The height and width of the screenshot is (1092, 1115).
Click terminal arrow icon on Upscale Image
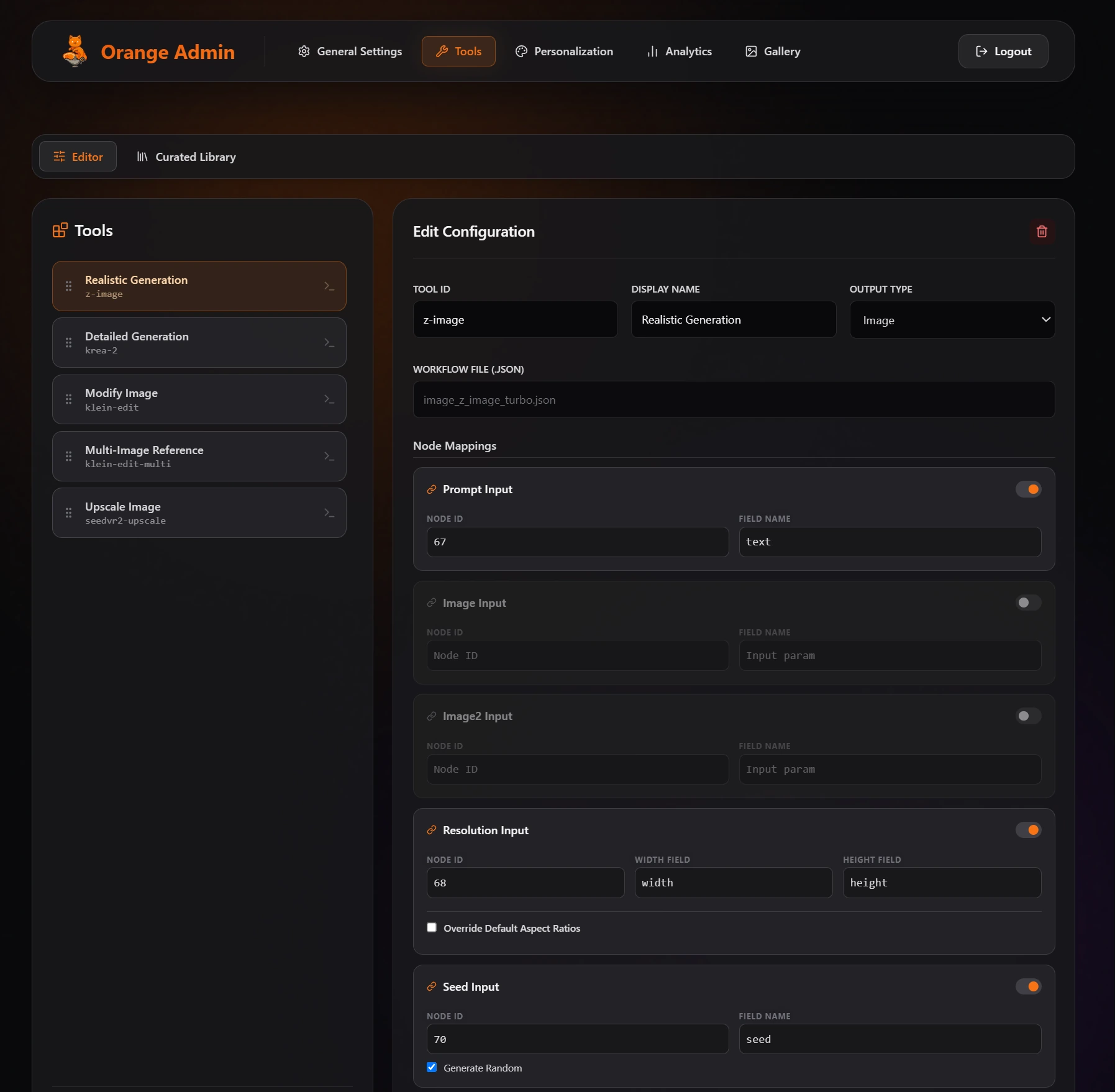pyautogui.click(x=329, y=513)
